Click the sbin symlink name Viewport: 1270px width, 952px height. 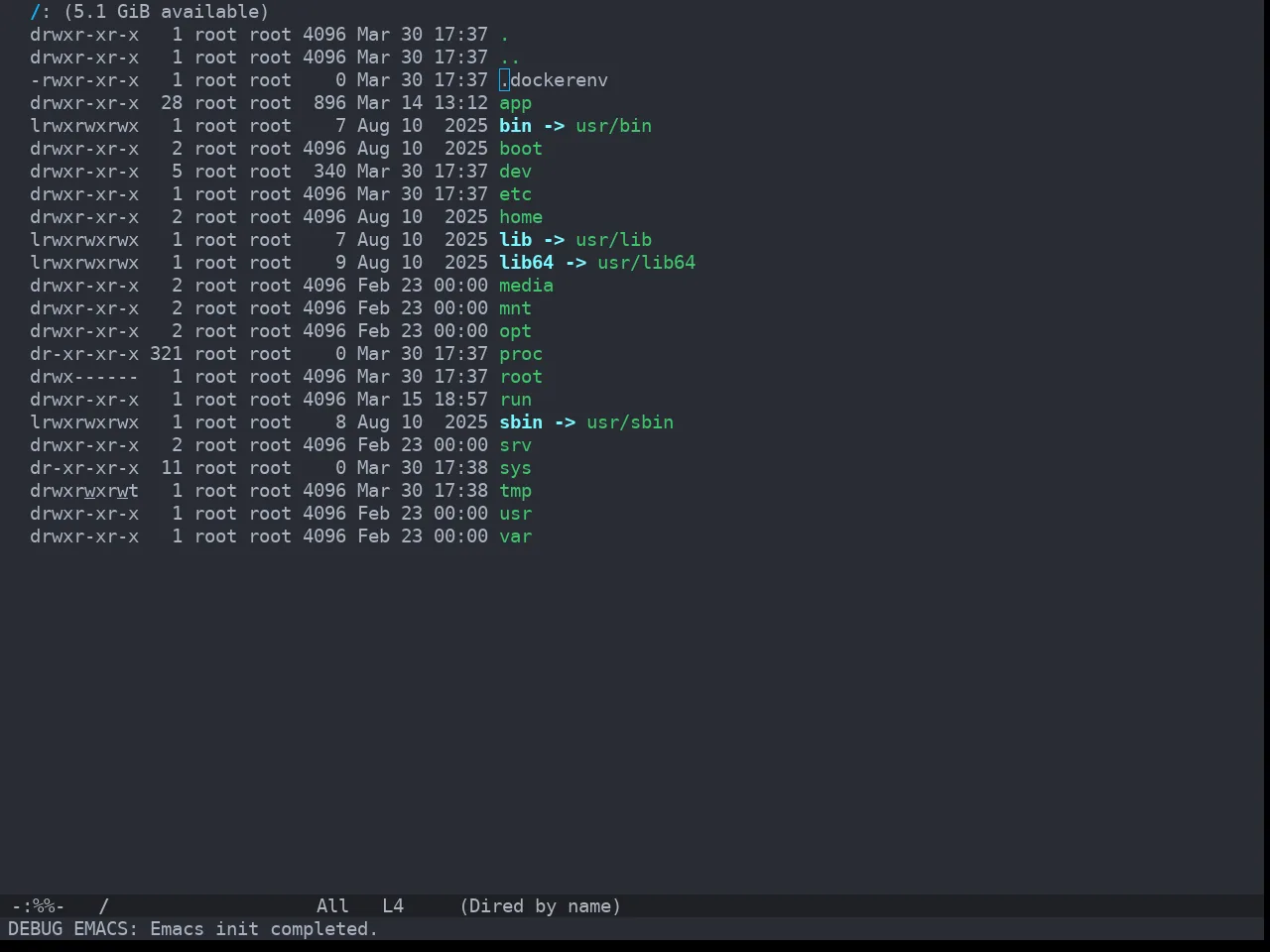pyautogui.click(x=521, y=422)
